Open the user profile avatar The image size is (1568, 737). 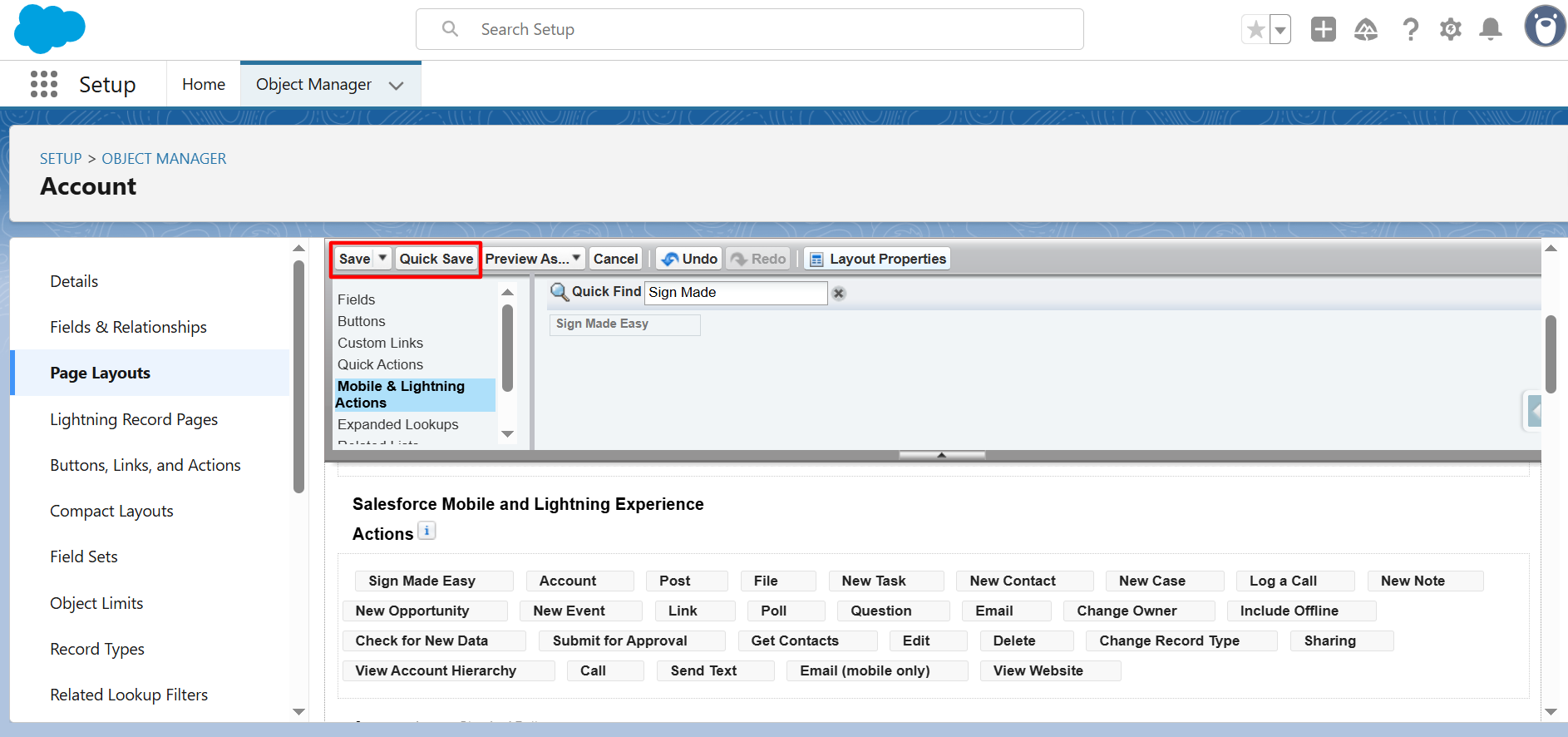pos(1545,27)
